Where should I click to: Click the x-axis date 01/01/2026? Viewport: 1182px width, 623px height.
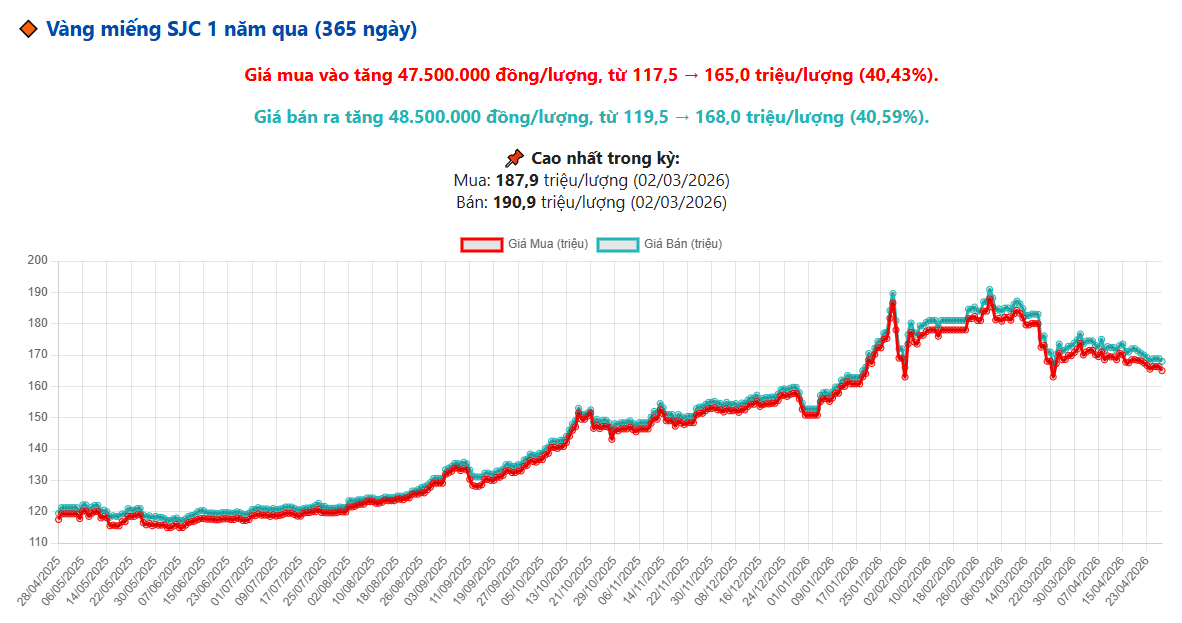(788, 581)
